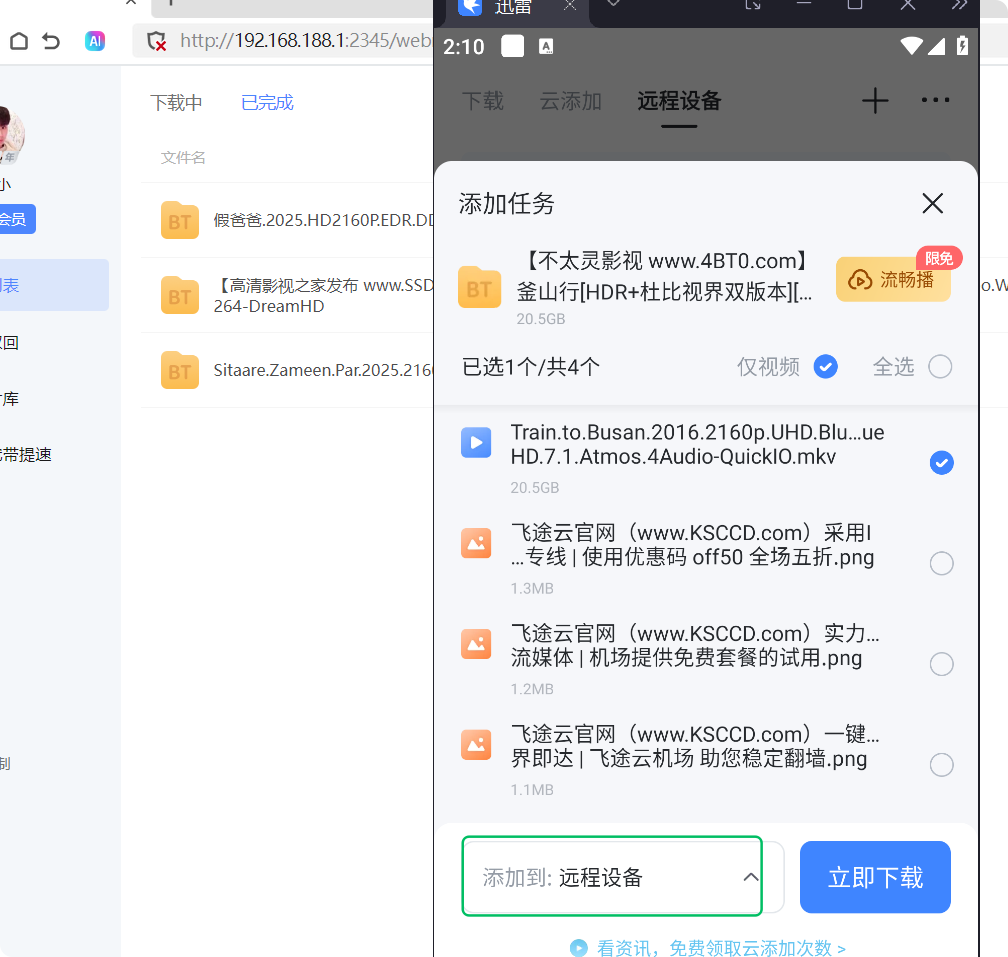Close the 添加任务 dialog
The image size is (1008, 957).
pyautogui.click(x=933, y=204)
